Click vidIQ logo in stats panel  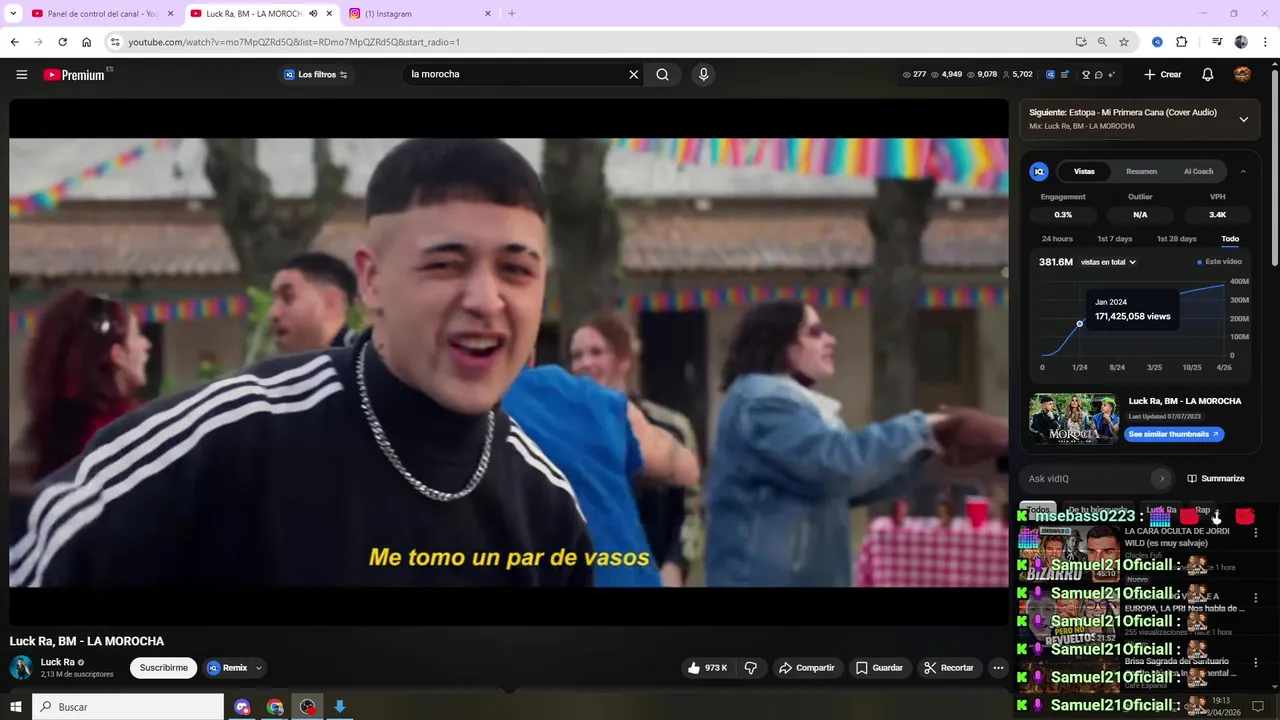1039,172
